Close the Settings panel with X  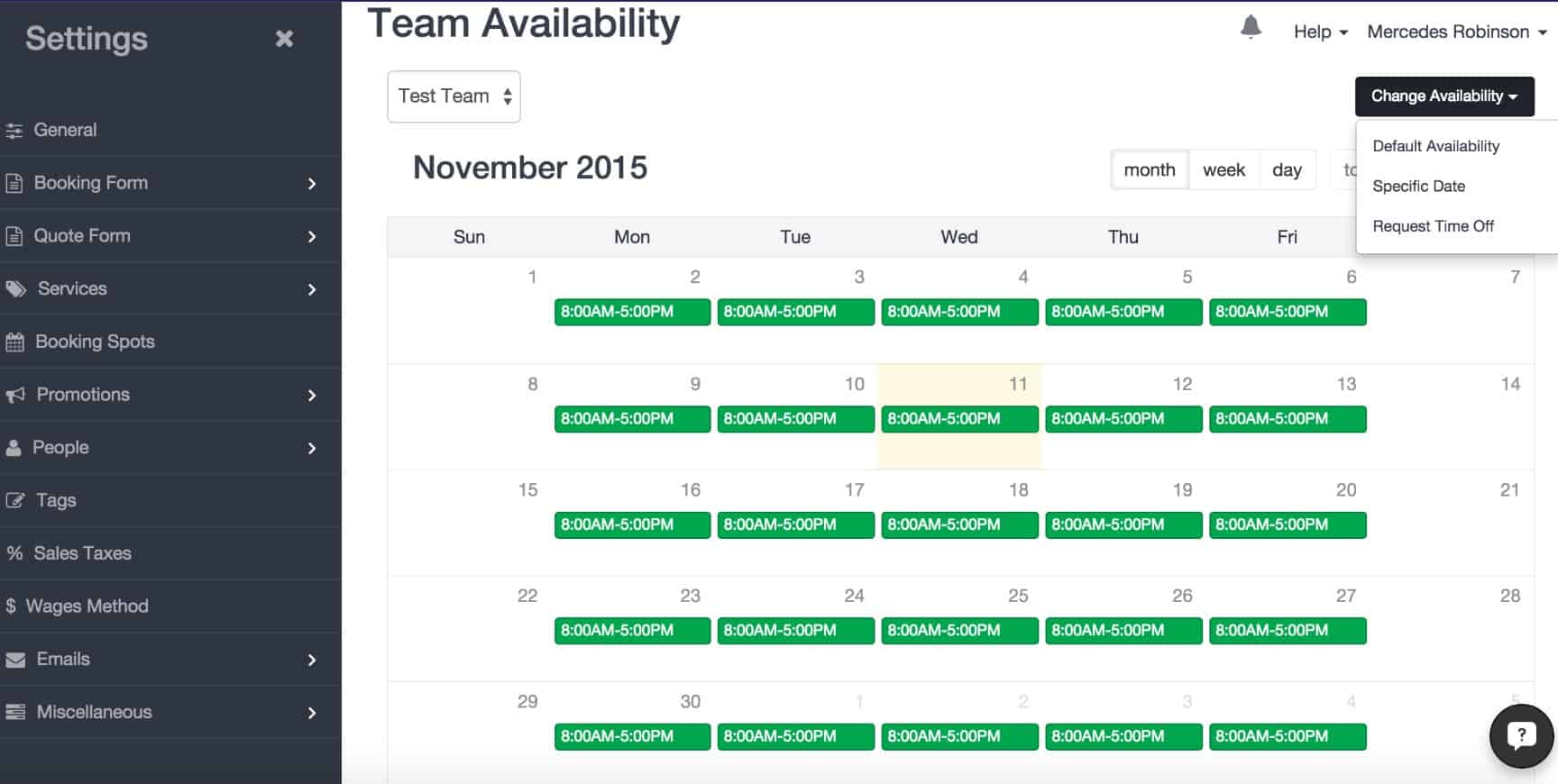284,38
